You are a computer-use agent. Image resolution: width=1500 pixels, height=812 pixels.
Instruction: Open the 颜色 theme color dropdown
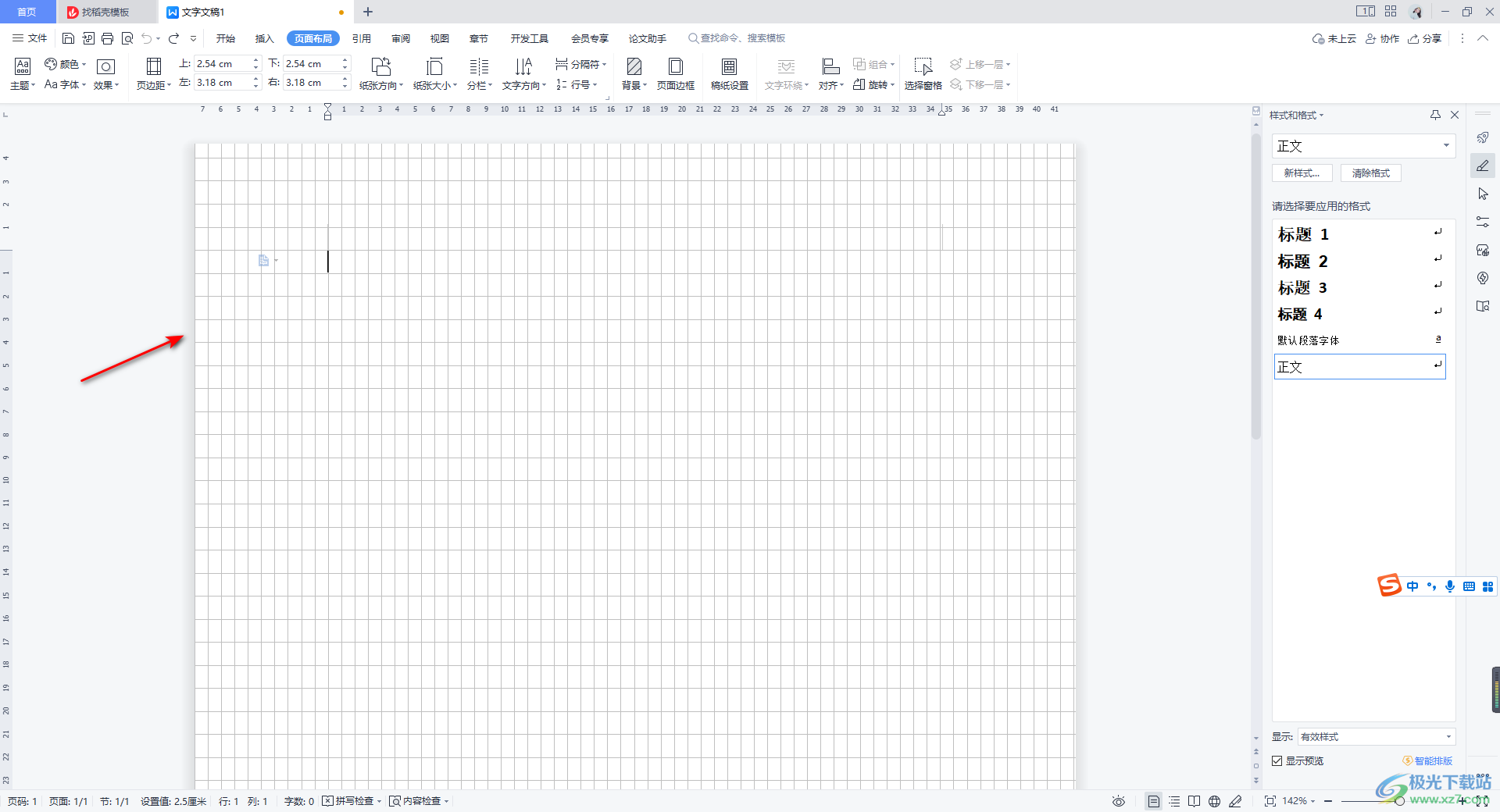[x=65, y=64]
